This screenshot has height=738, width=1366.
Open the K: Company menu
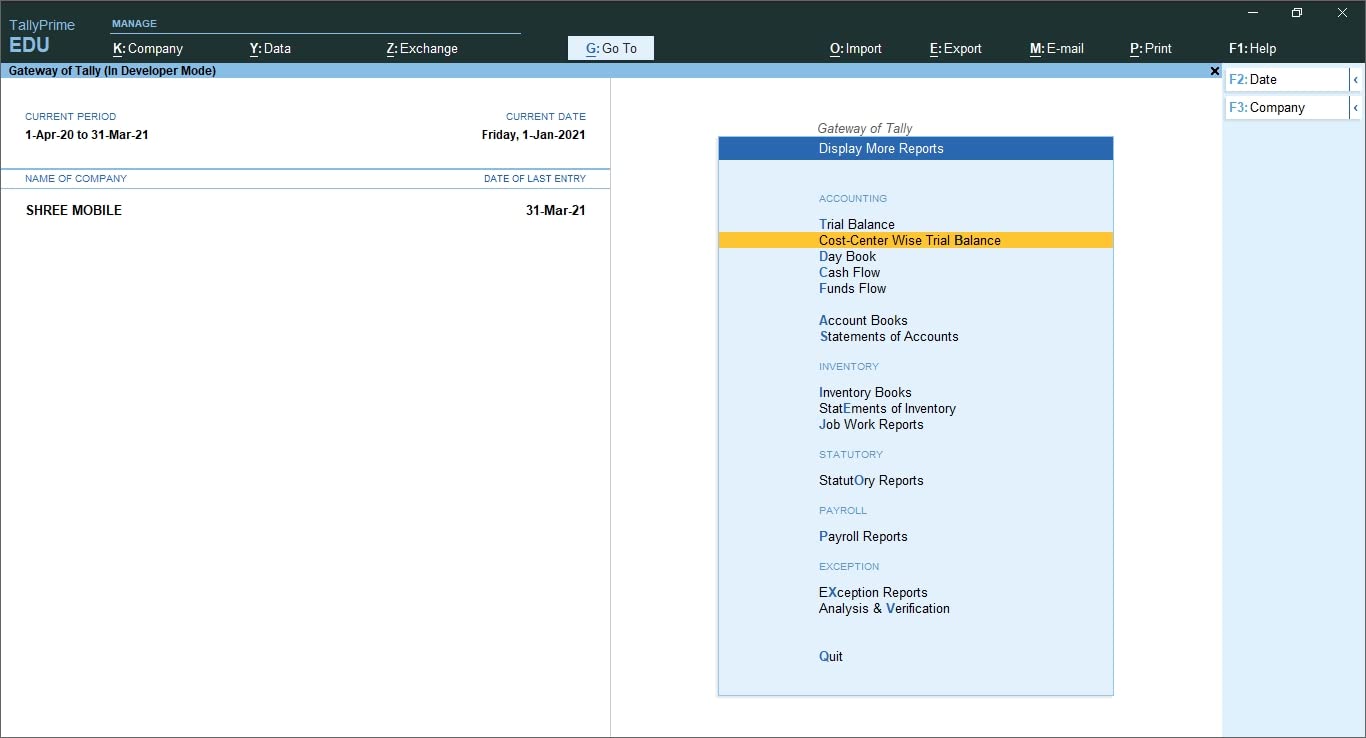point(148,47)
